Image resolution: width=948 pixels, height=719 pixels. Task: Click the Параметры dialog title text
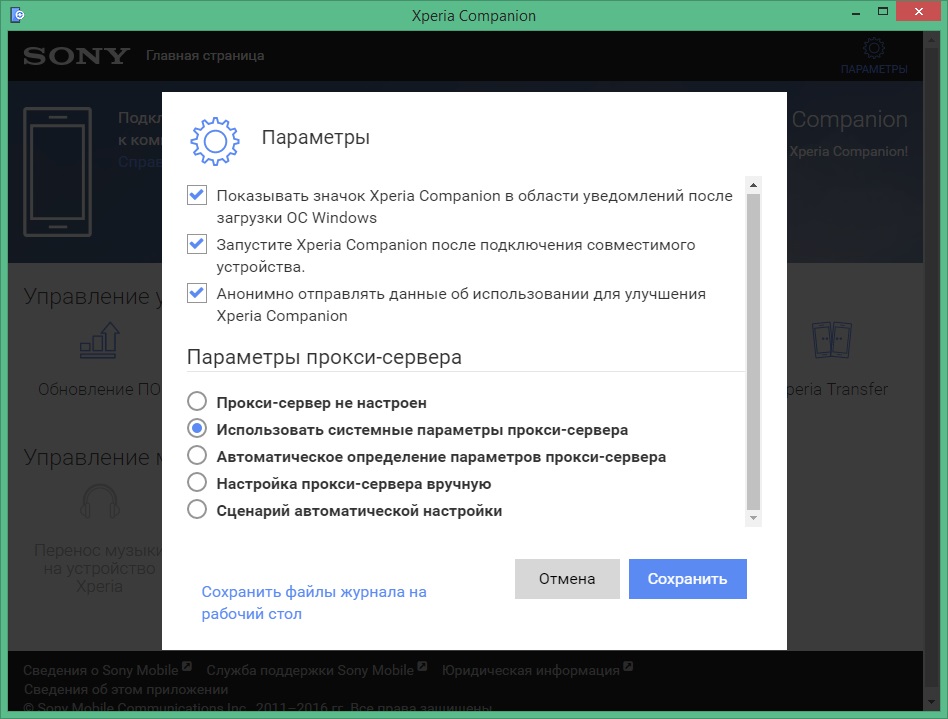point(316,137)
